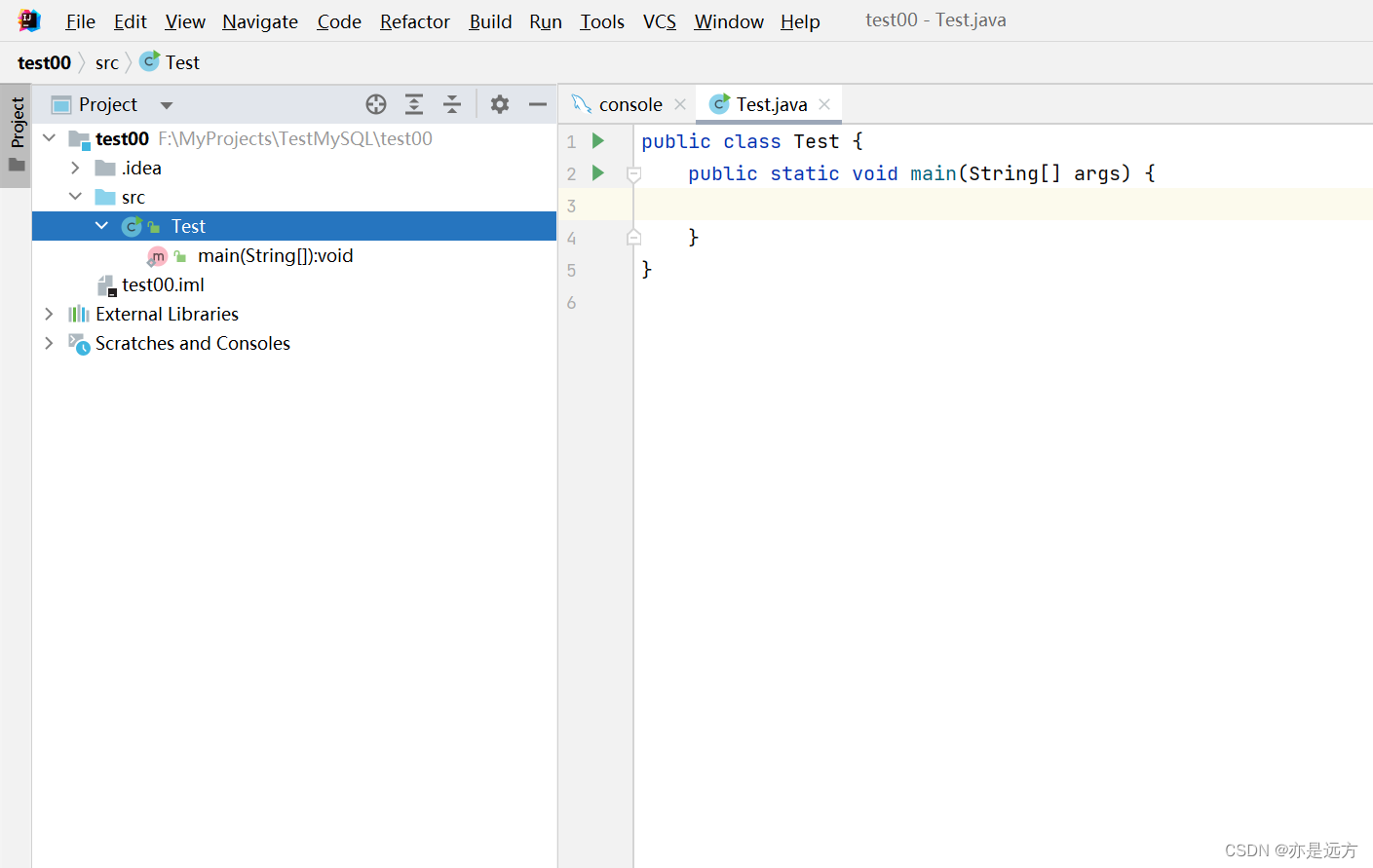Open Project panel settings gear
Image resolution: width=1373 pixels, height=868 pixels.
tap(500, 104)
